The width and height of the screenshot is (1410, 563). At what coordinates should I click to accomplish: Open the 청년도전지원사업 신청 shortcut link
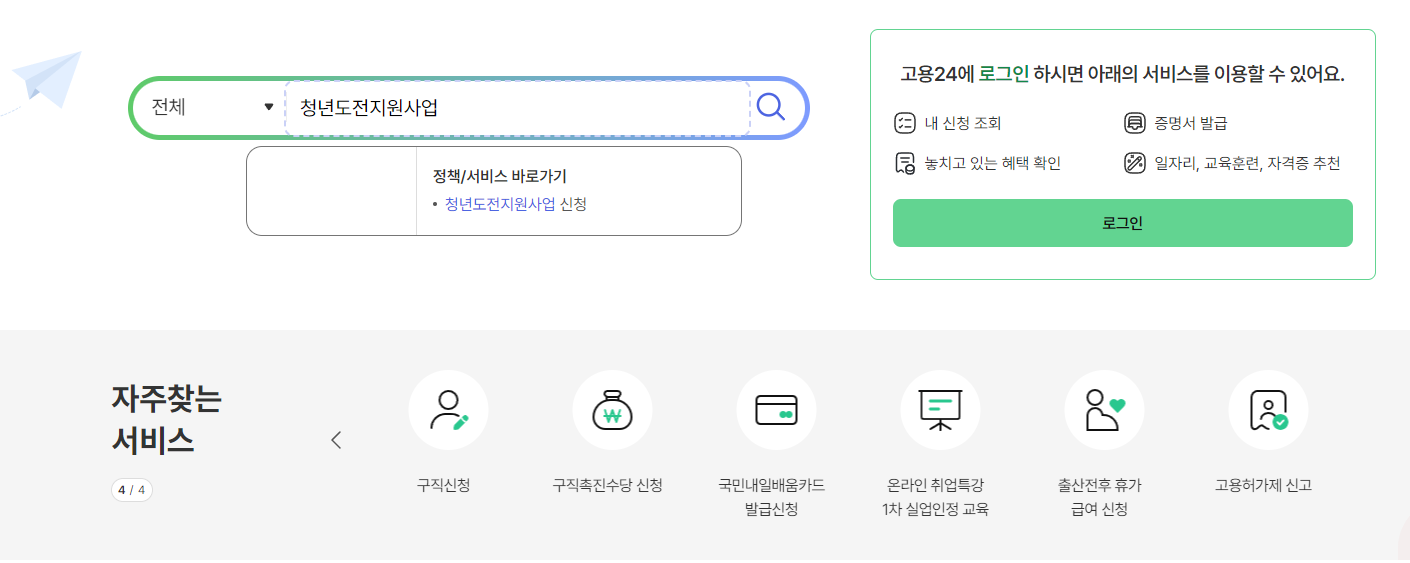coord(515,204)
